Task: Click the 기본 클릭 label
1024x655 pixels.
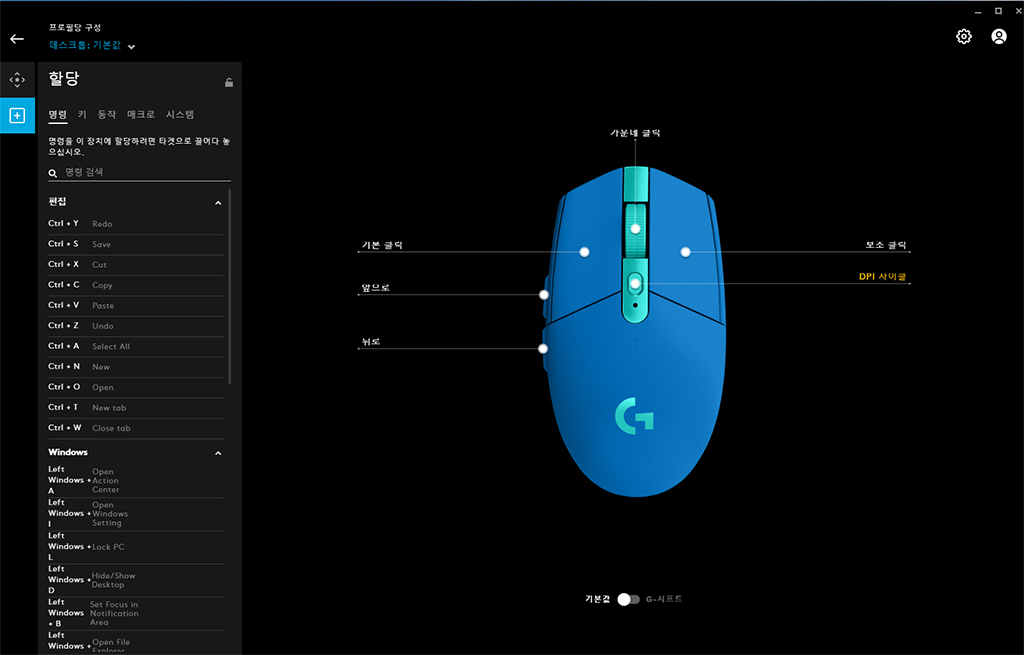Action: tap(382, 245)
